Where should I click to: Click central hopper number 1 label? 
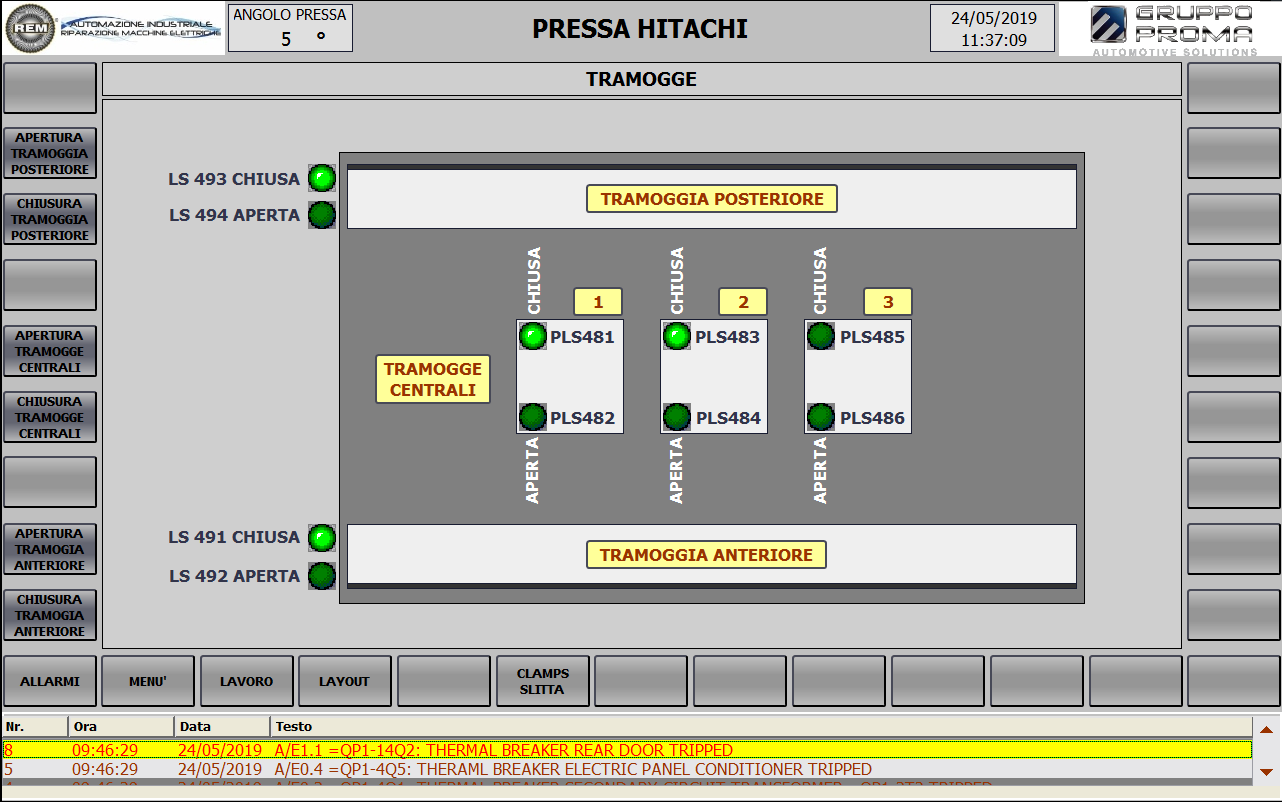click(x=598, y=302)
